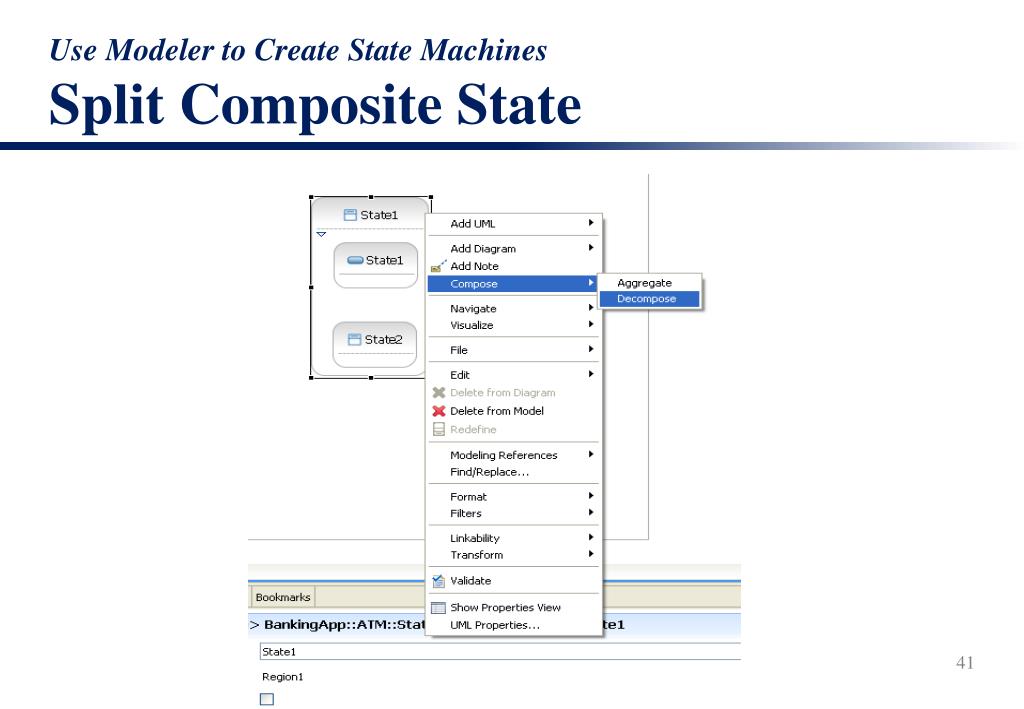Choose Add Note in the context menu

point(513,266)
